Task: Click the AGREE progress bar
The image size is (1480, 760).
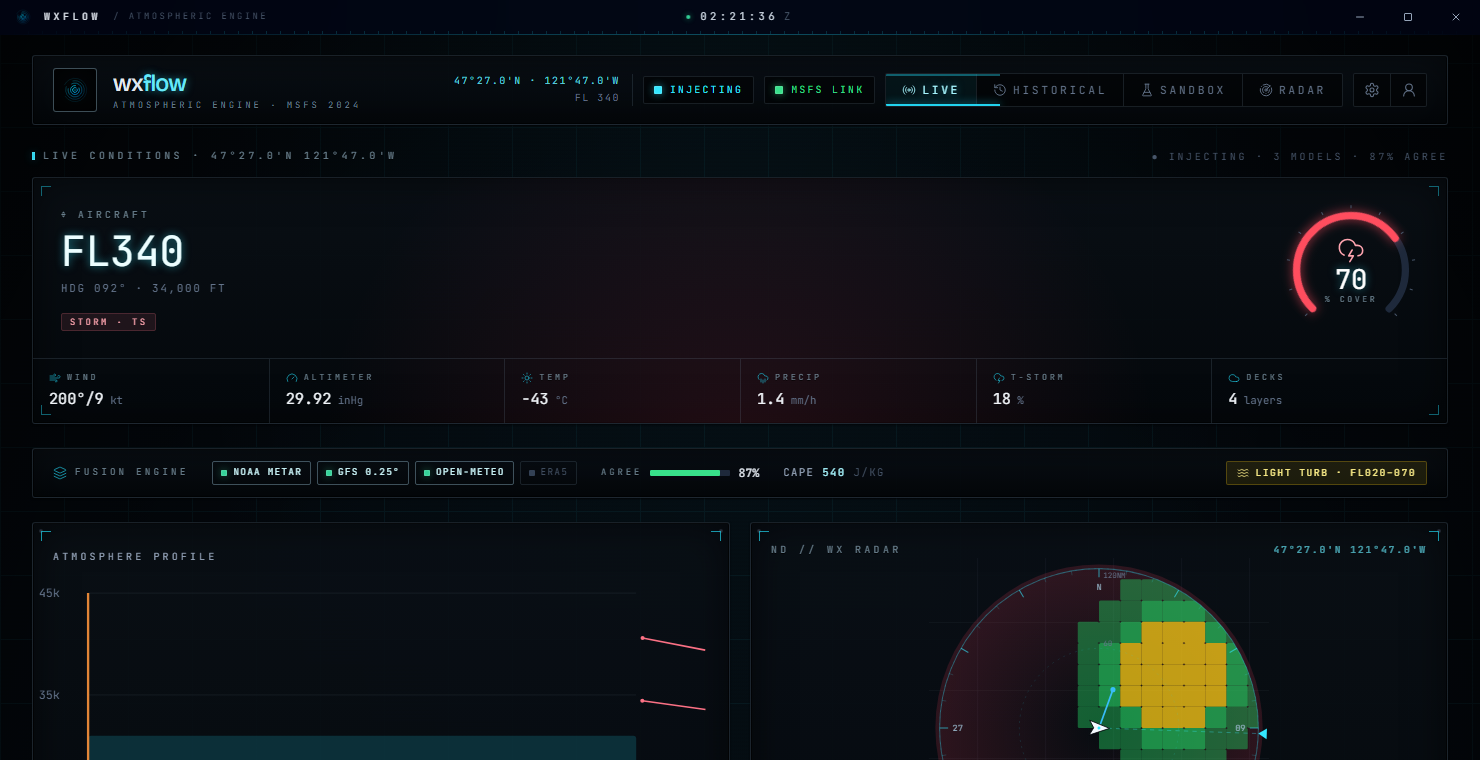Action: coord(690,473)
